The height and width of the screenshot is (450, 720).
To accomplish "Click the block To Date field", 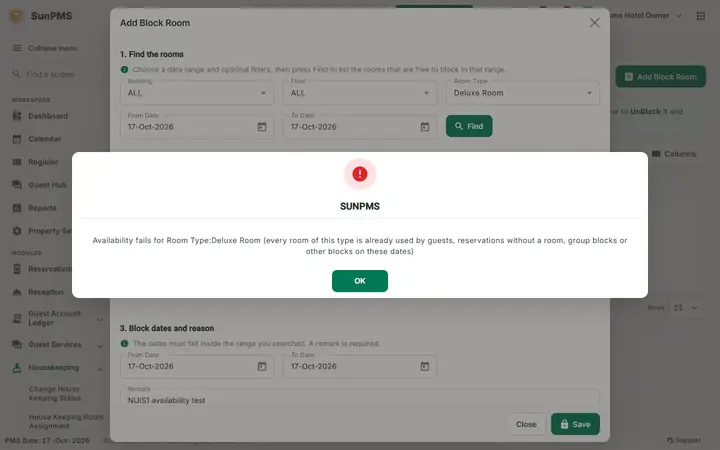I will click(x=360, y=366).
